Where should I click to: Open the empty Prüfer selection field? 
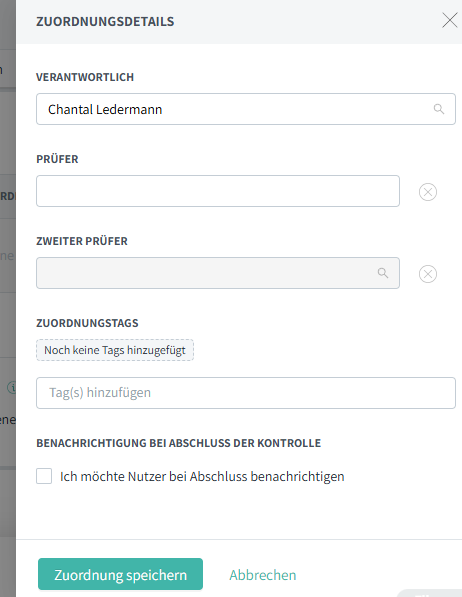click(x=218, y=191)
